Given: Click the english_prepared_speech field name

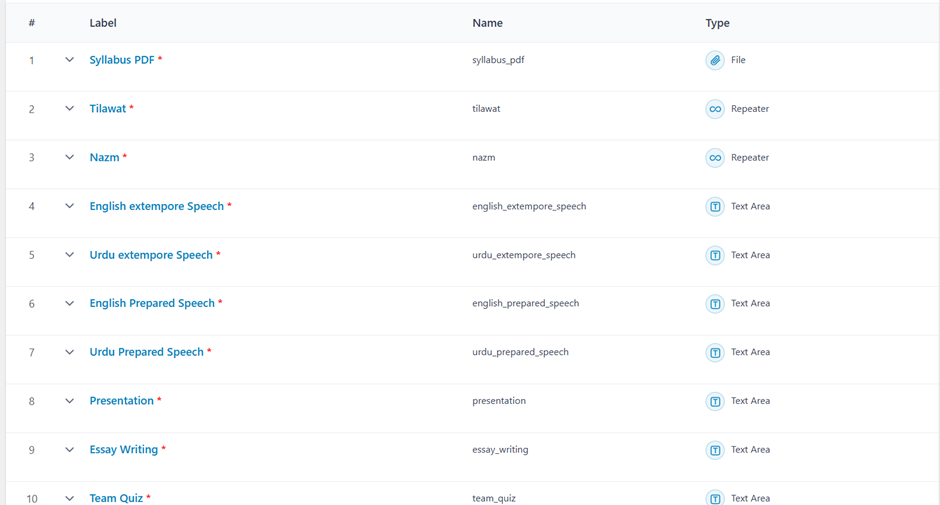Looking at the screenshot, I should pyautogui.click(x=525, y=303).
